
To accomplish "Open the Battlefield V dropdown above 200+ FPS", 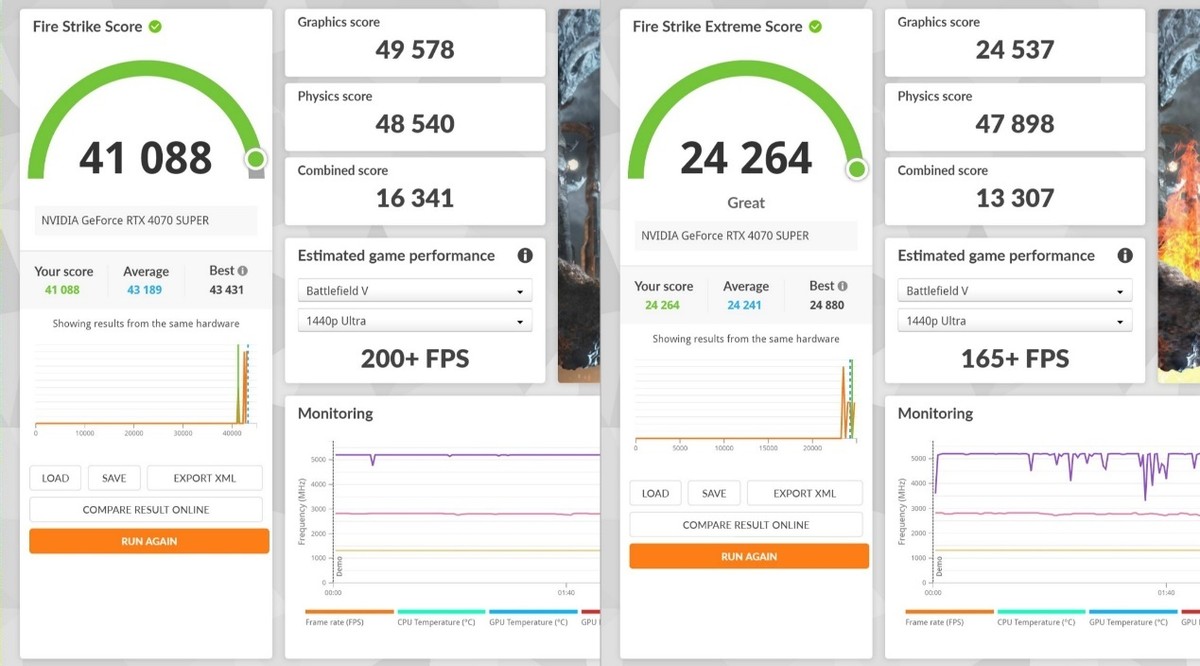I will click(414, 291).
